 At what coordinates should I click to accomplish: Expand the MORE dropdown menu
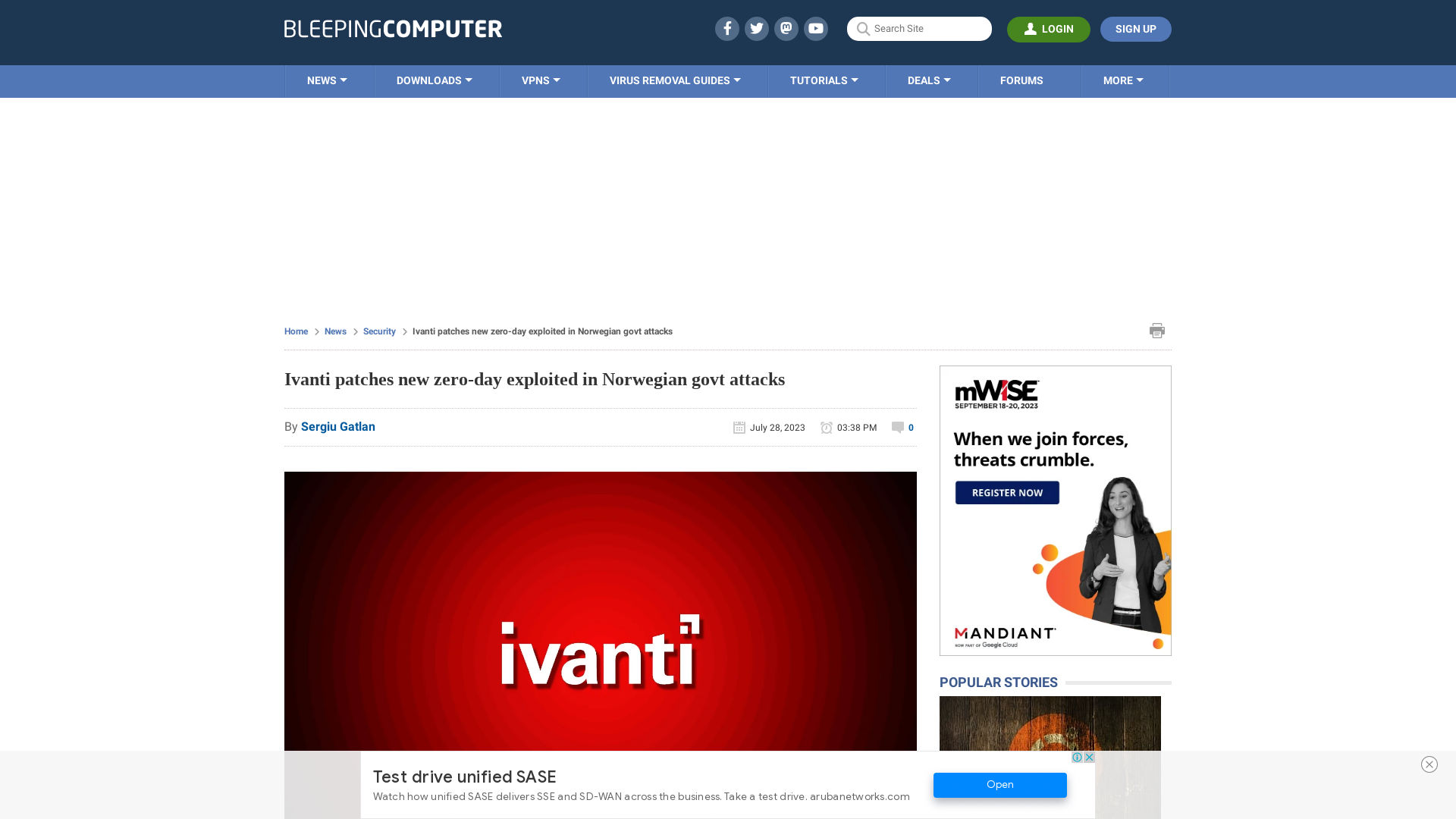1123,81
